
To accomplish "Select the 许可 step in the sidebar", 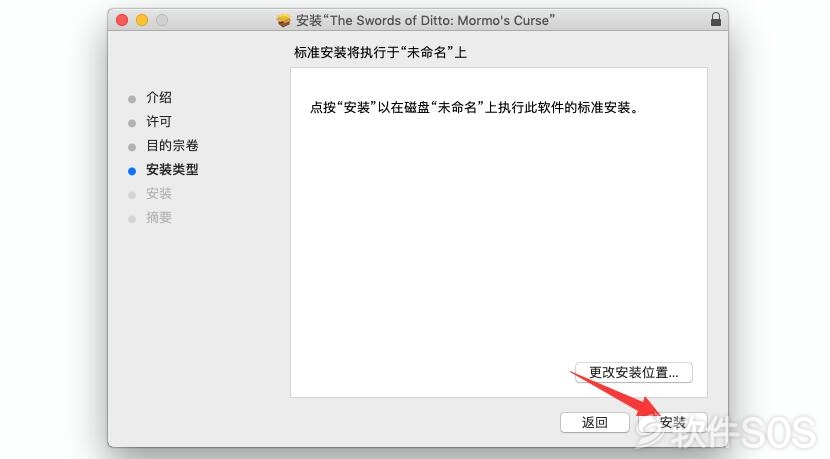I will pos(159,122).
